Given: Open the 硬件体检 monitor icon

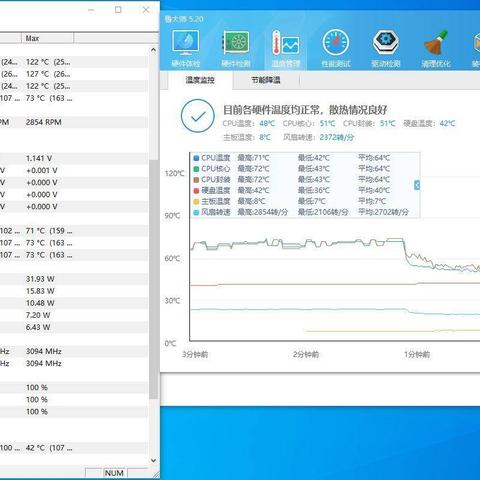Looking at the screenshot, I should coord(186,43).
